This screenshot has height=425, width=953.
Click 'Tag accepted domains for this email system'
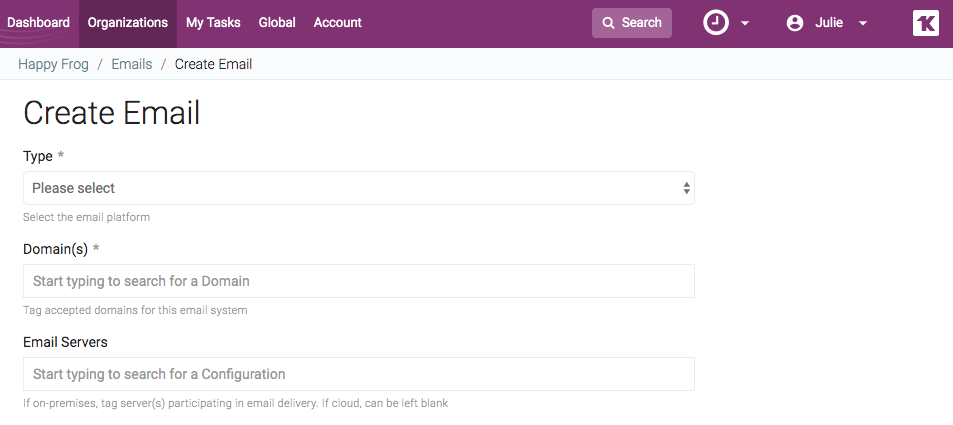point(135,310)
